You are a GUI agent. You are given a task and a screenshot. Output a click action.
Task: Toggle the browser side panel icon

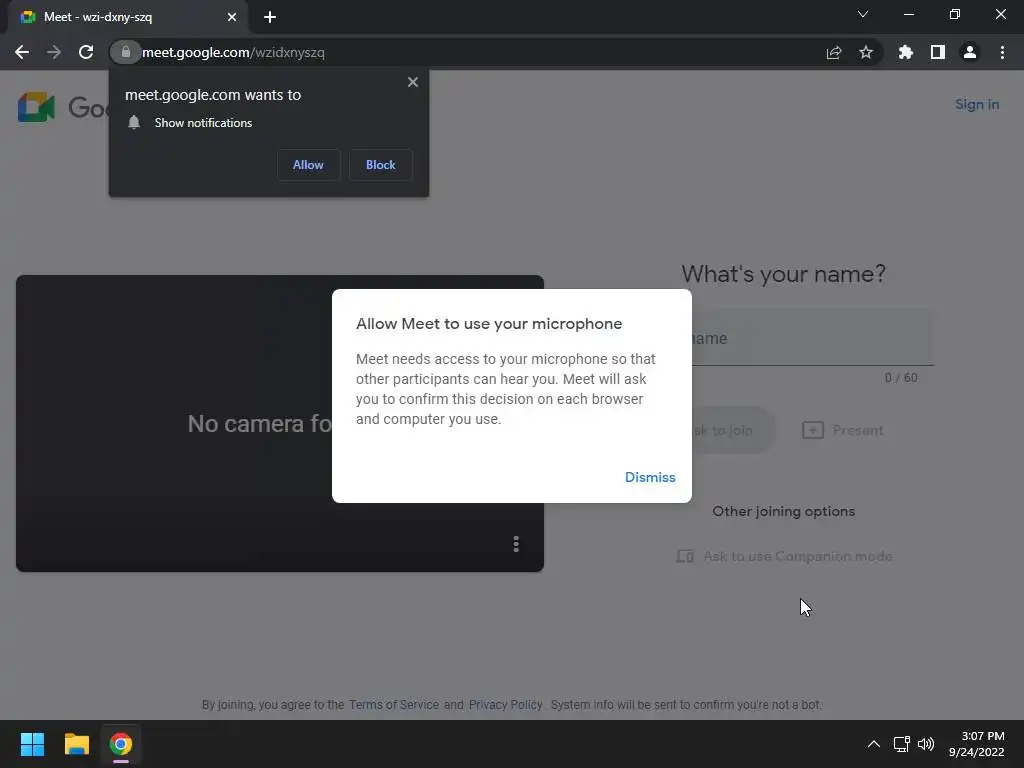938,52
